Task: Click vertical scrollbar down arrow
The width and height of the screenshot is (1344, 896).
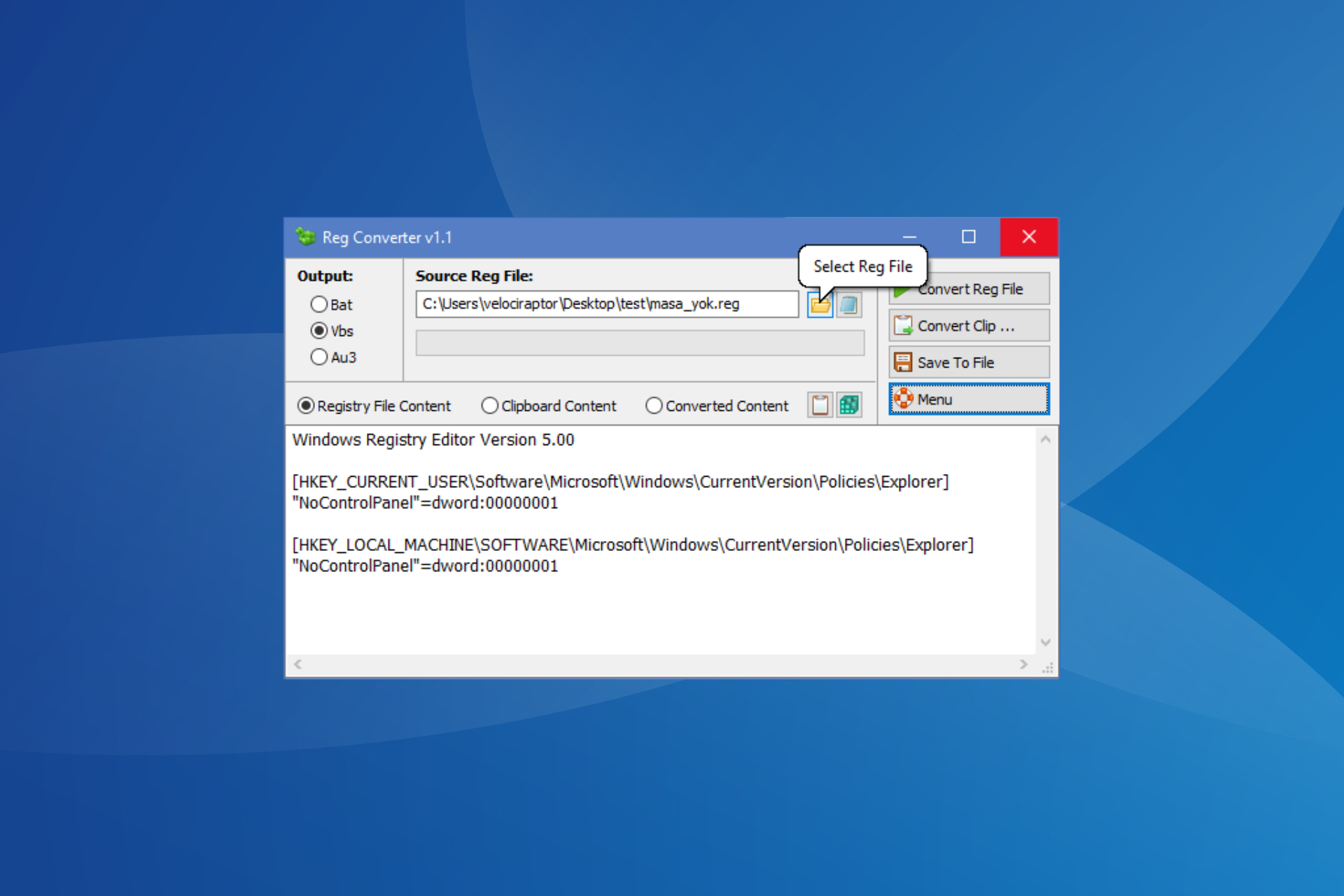Action: click(x=1045, y=642)
